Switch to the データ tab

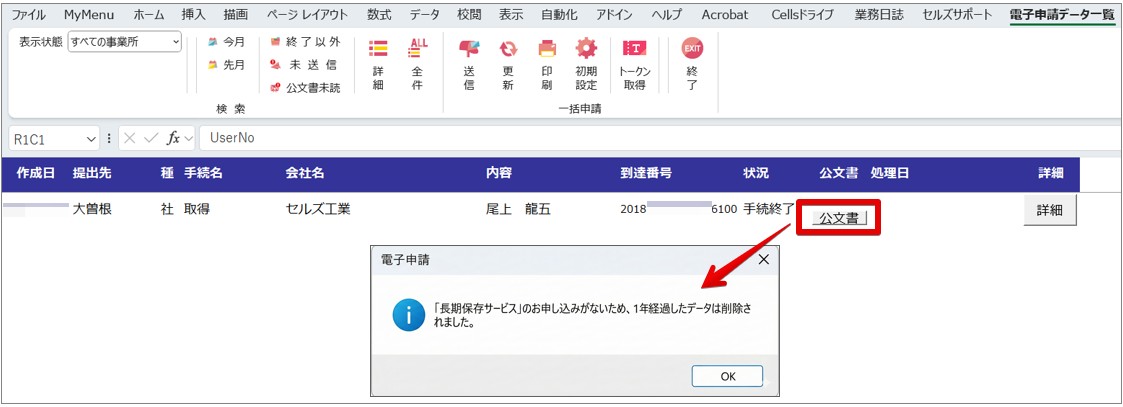pyautogui.click(x=425, y=14)
